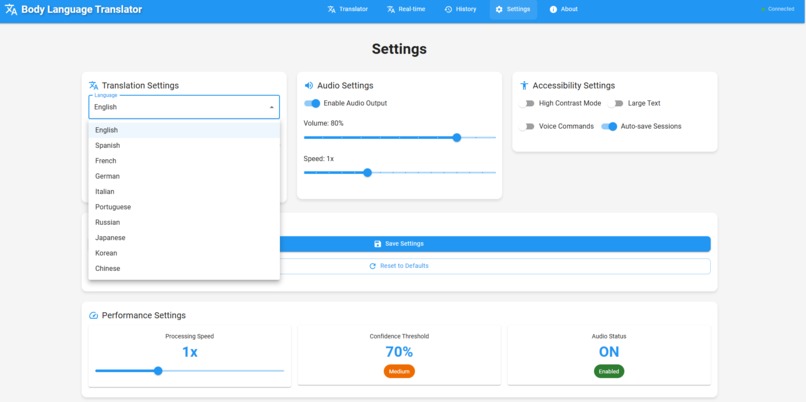Choose Spanish from the language list

pyautogui.click(x=184, y=145)
